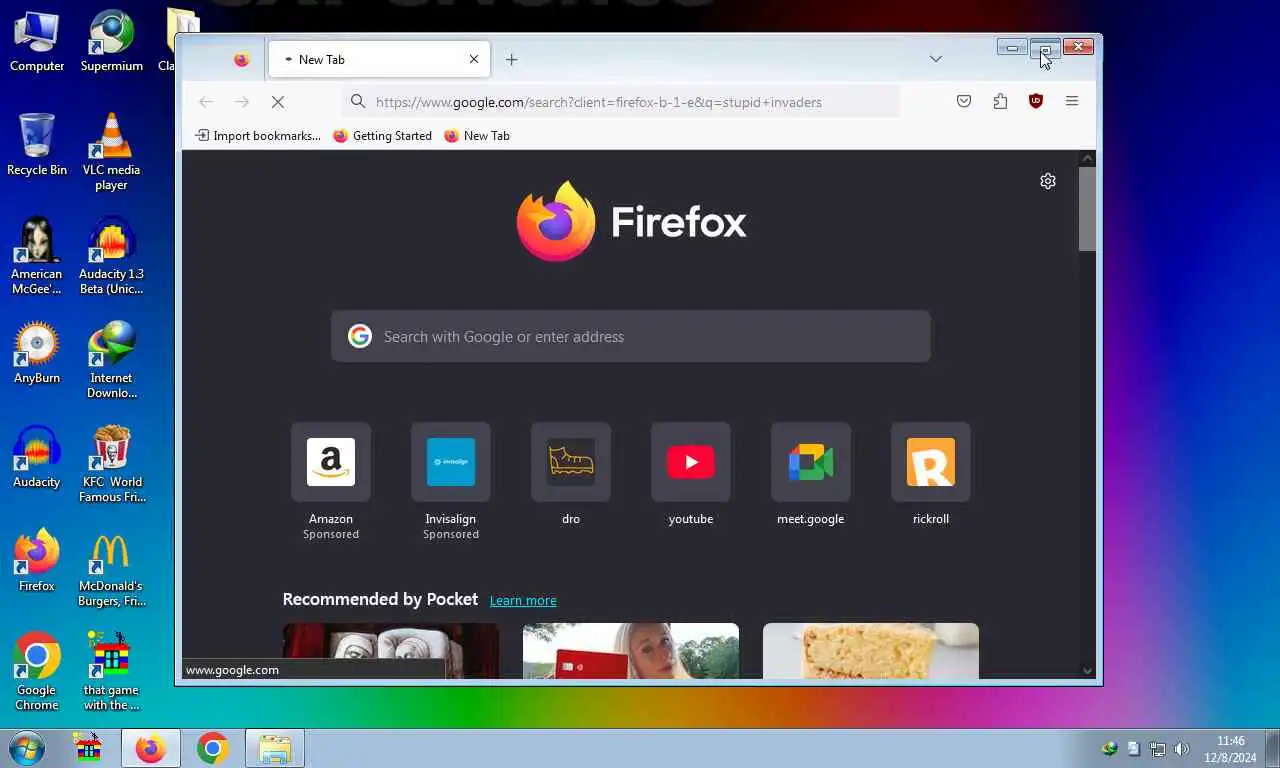This screenshot has height=768, width=1280.
Task: Select the Computer desktop icon
Action: [x=37, y=42]
